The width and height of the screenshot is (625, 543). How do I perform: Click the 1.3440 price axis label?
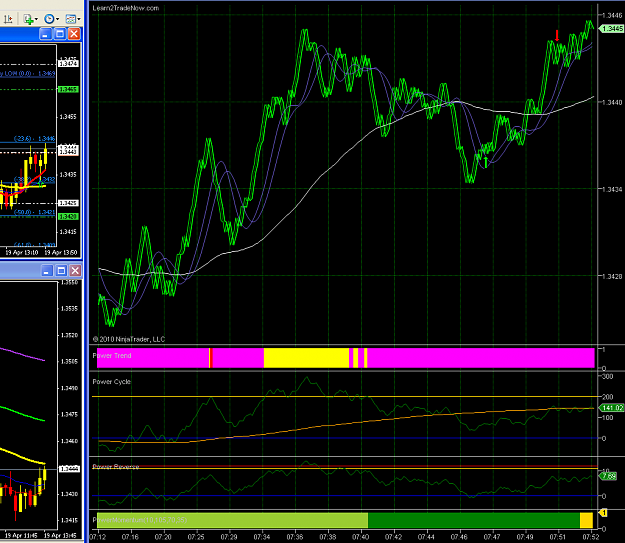pos(612,102)
